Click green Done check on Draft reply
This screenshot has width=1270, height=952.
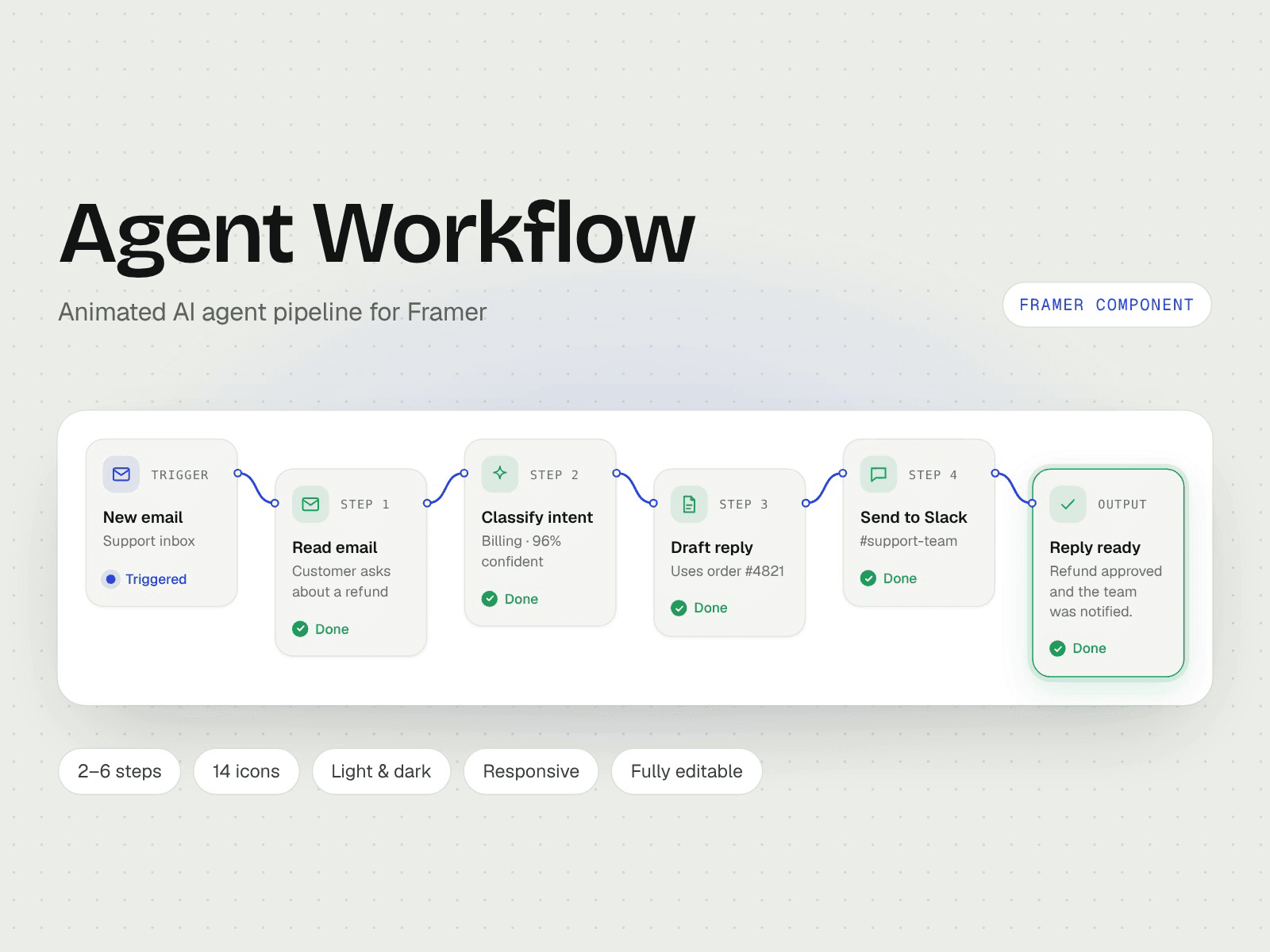(x=679, y=608)
